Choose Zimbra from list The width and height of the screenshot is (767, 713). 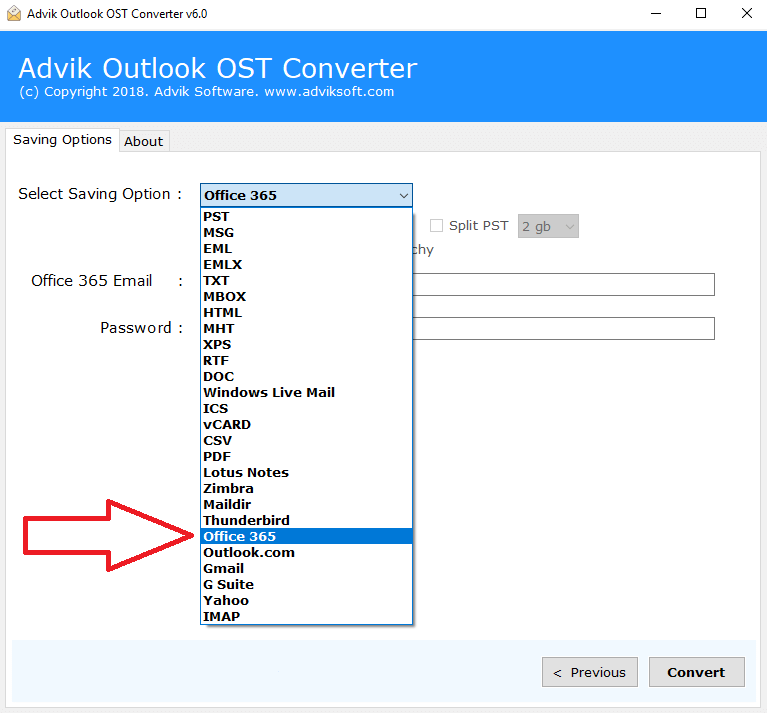pos(306,488)
